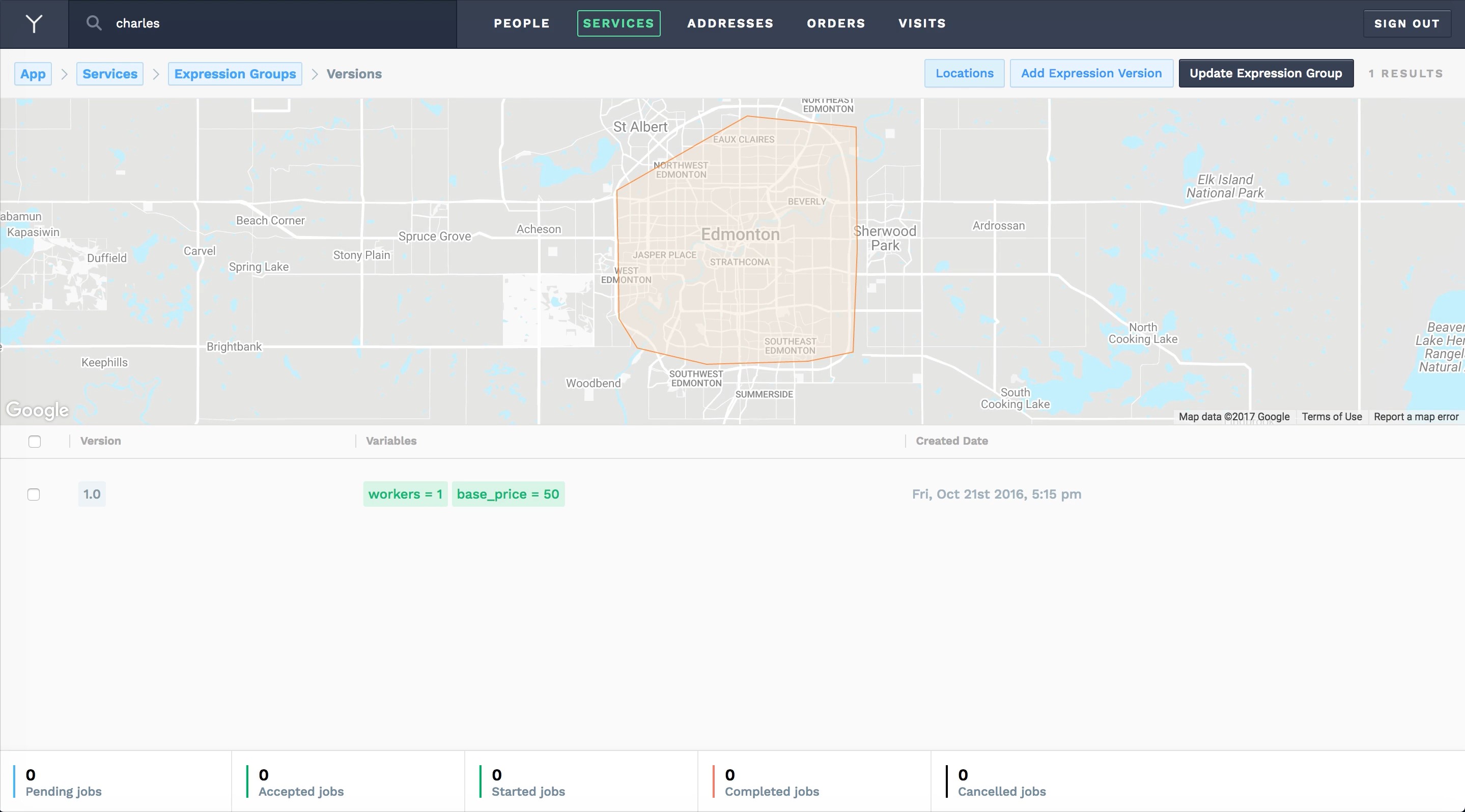Click the Update Expression Group button

coord(1265,73)
